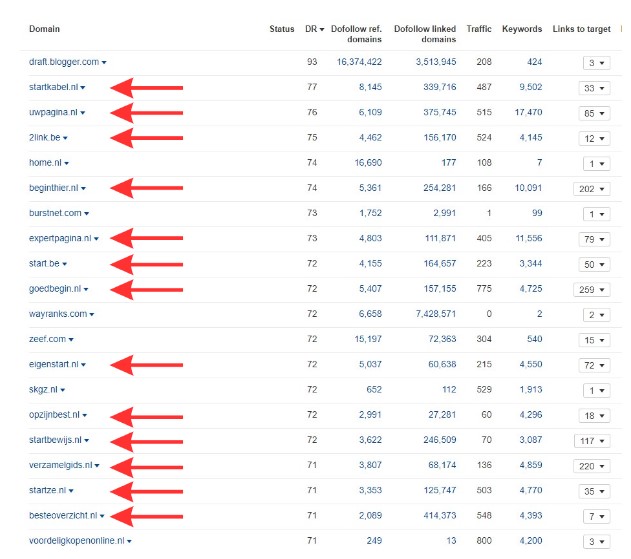631x559 pixels.
Task: Open the startbewijs.nl domain link
Action: click(x=56, y=440)
